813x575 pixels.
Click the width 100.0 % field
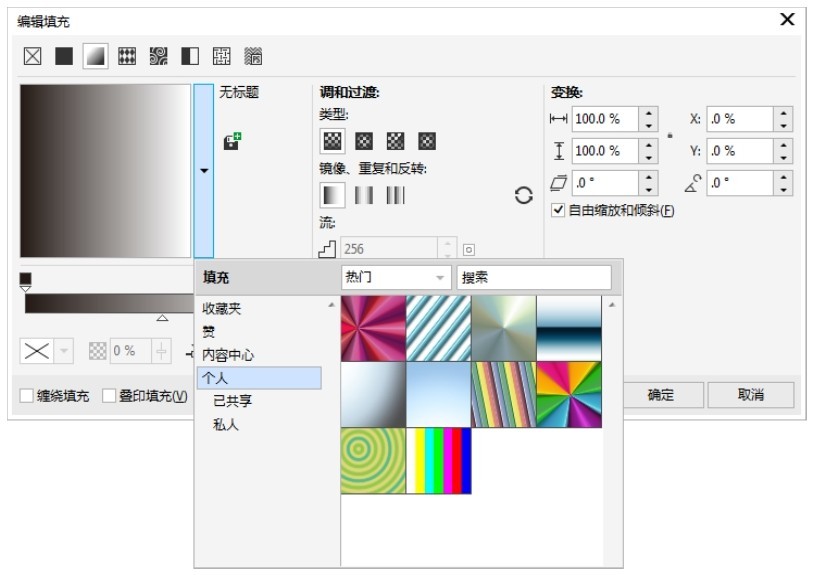point(605,119)
